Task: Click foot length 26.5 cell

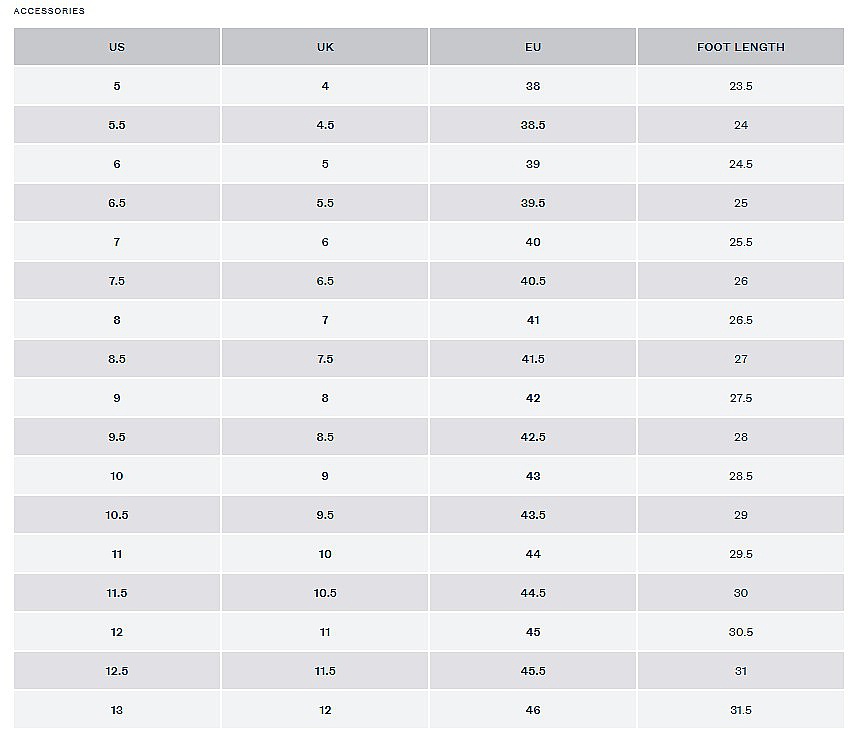Action: [x=741, y=320]
